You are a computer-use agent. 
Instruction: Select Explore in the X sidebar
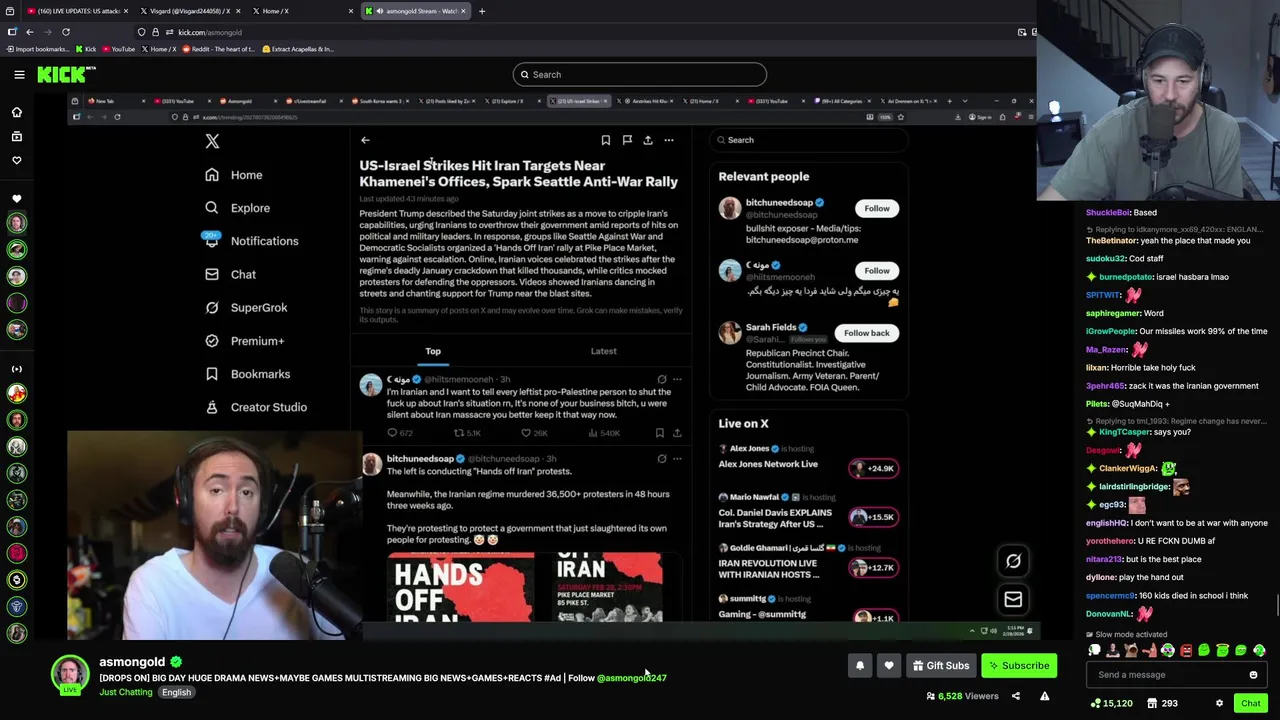pyautogui.click(x=237, y=208)
